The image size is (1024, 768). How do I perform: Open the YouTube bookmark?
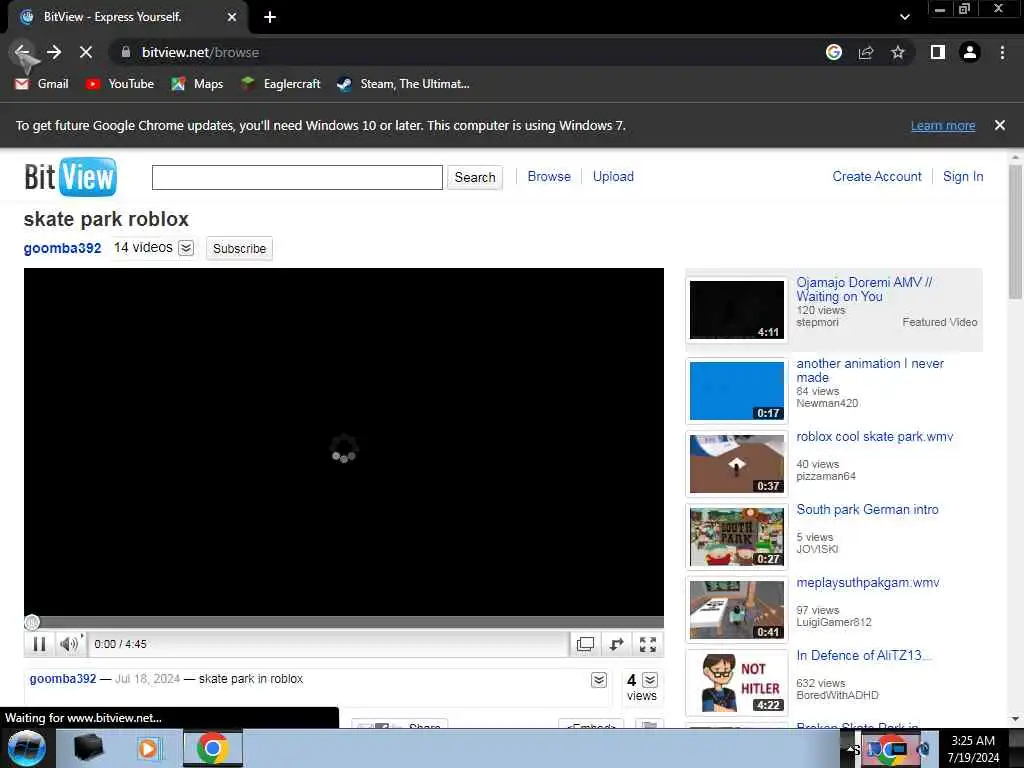120,84
